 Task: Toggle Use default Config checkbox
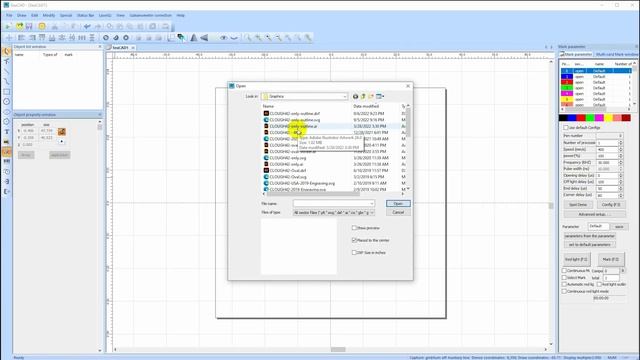(566, 128)
